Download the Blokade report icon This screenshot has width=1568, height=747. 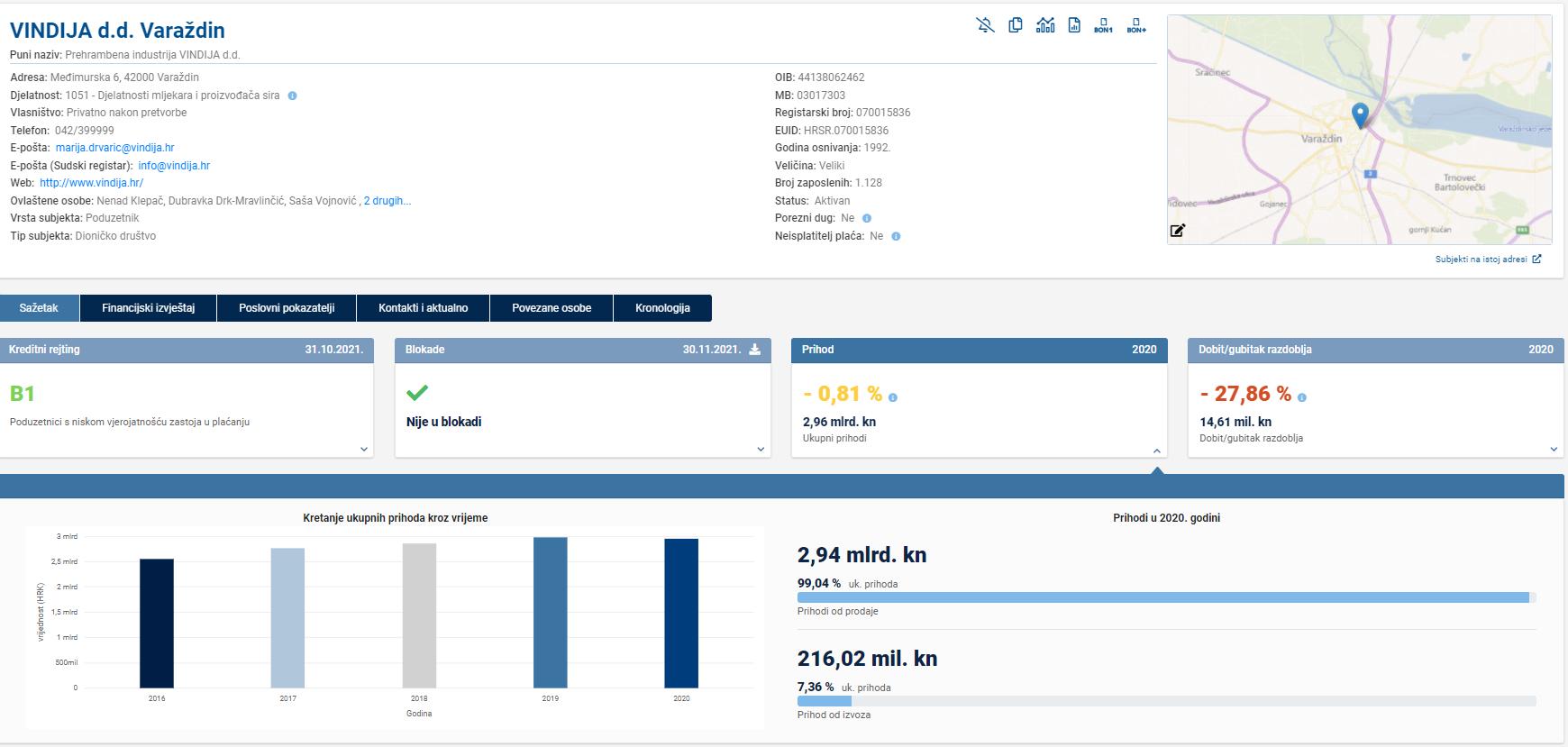755,350
